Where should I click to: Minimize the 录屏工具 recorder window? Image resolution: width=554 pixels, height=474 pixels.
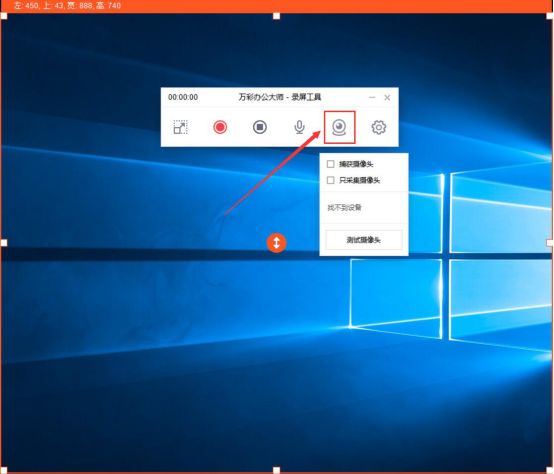[x=372, y=97]
